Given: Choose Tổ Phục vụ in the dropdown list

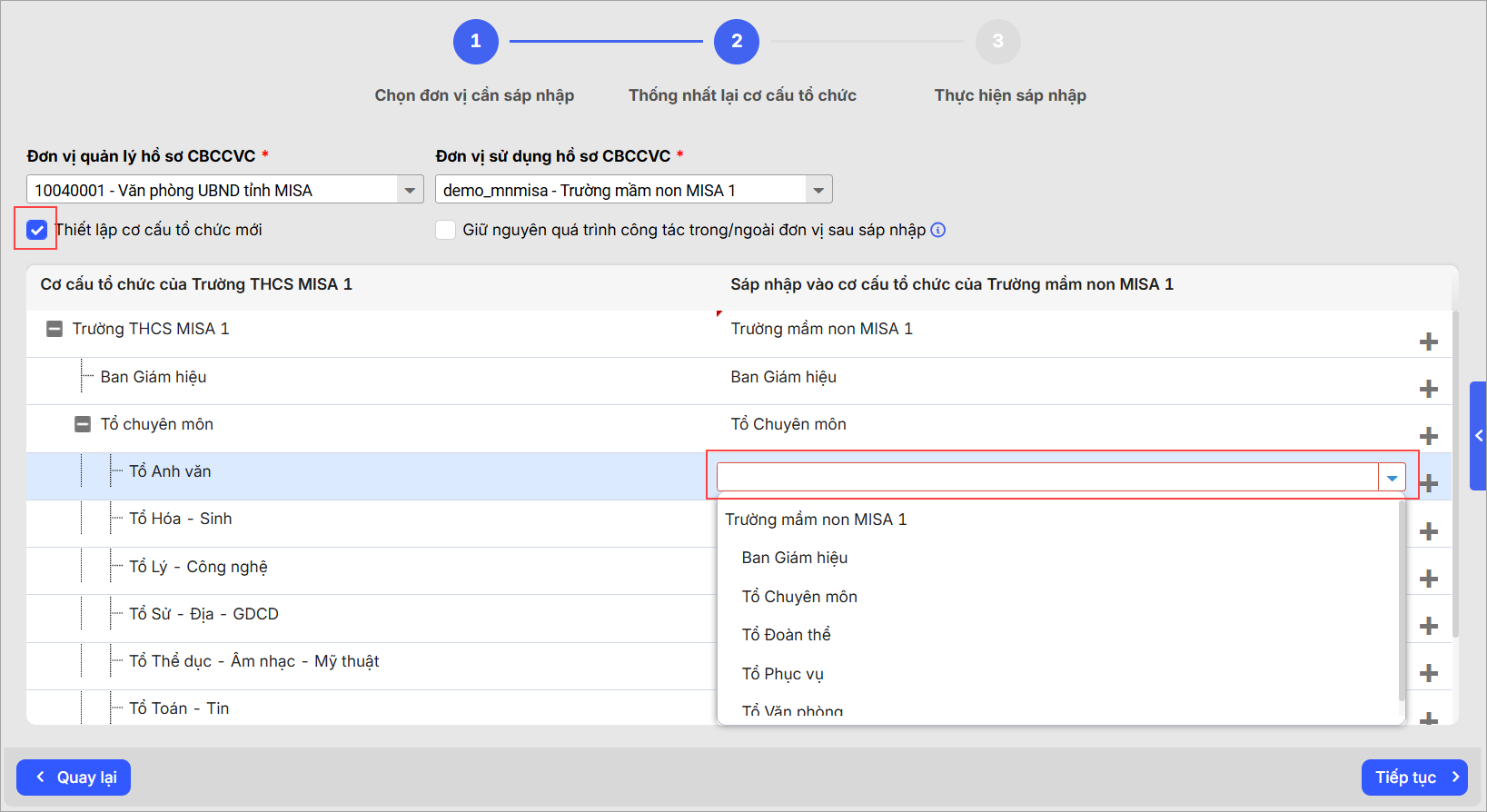Looking at the screenshot, I should tap(782, 674).
